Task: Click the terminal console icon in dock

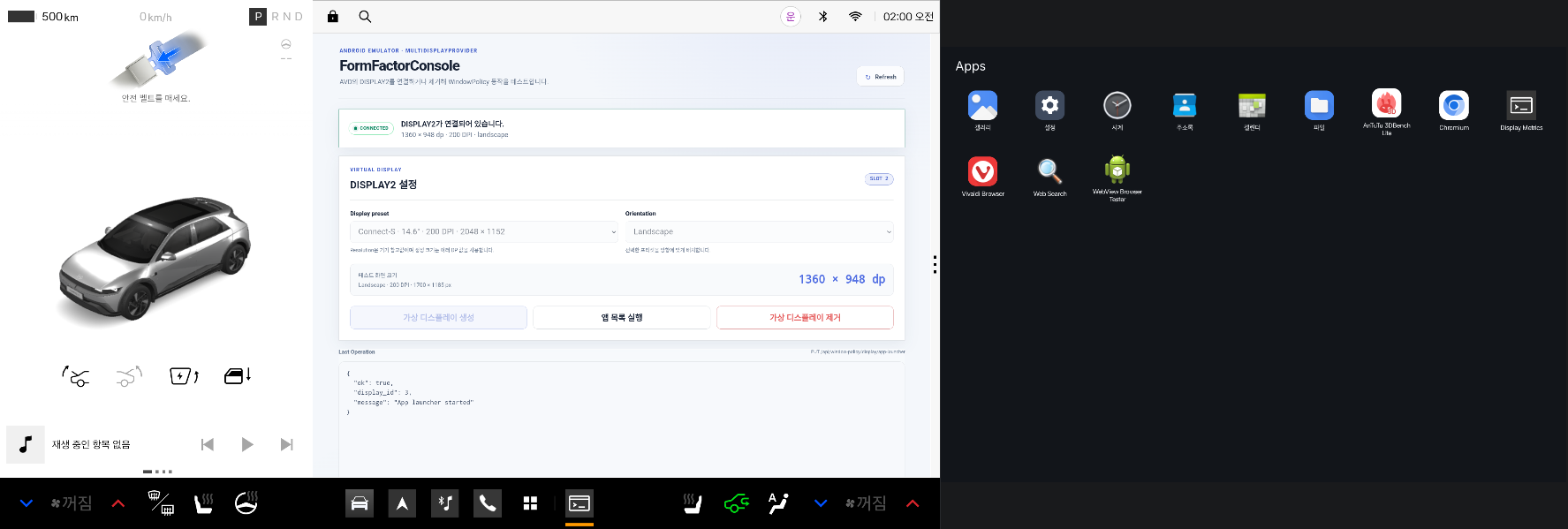Action: pos(579,503)
